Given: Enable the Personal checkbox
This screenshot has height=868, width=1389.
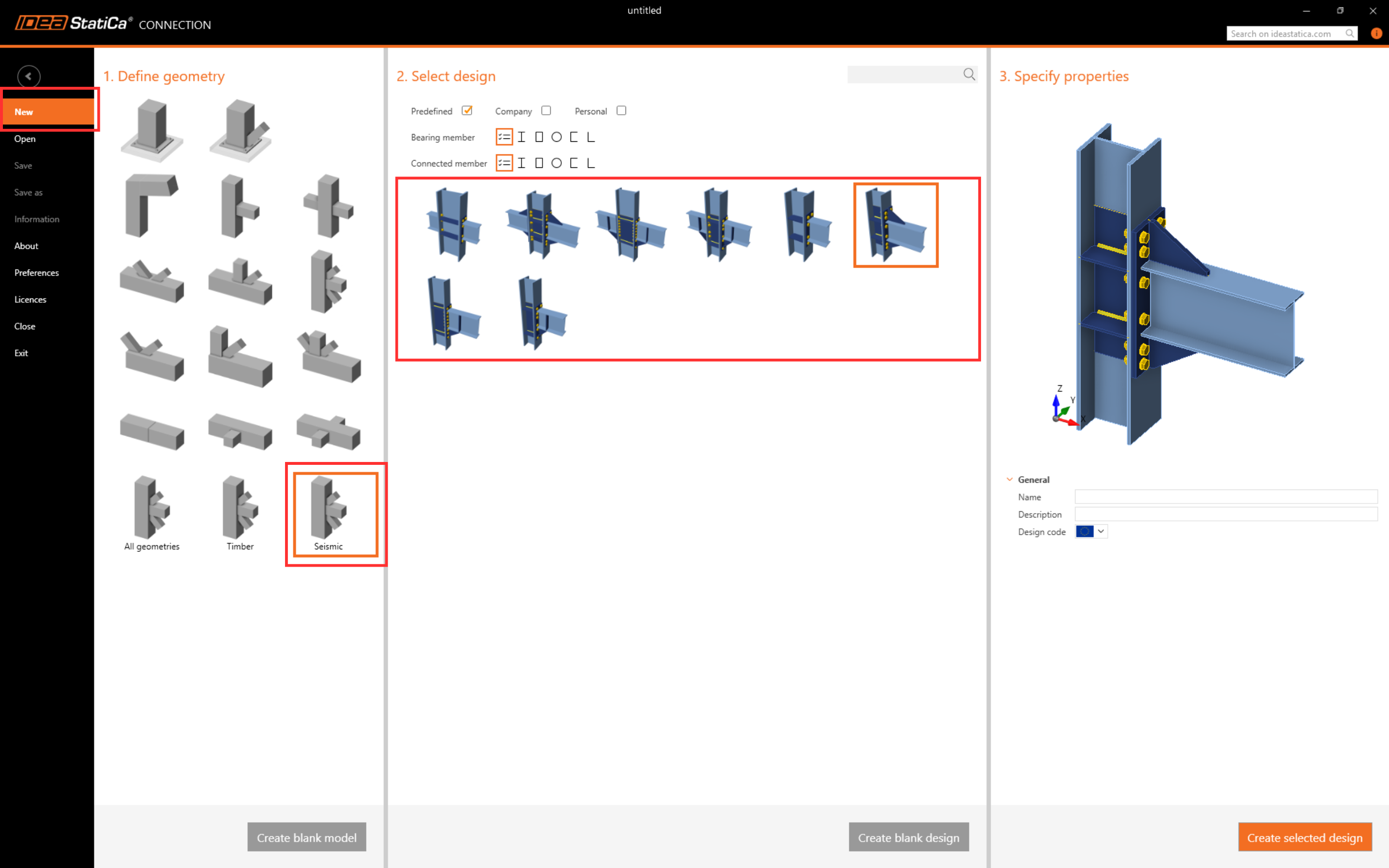Looking at the screenshot, I should (x=621, y=111).
